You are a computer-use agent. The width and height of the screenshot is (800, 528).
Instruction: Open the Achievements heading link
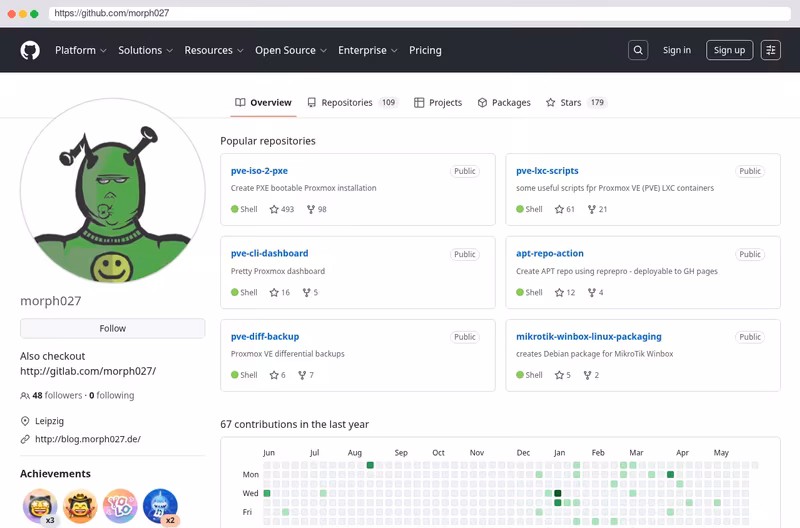55,474
